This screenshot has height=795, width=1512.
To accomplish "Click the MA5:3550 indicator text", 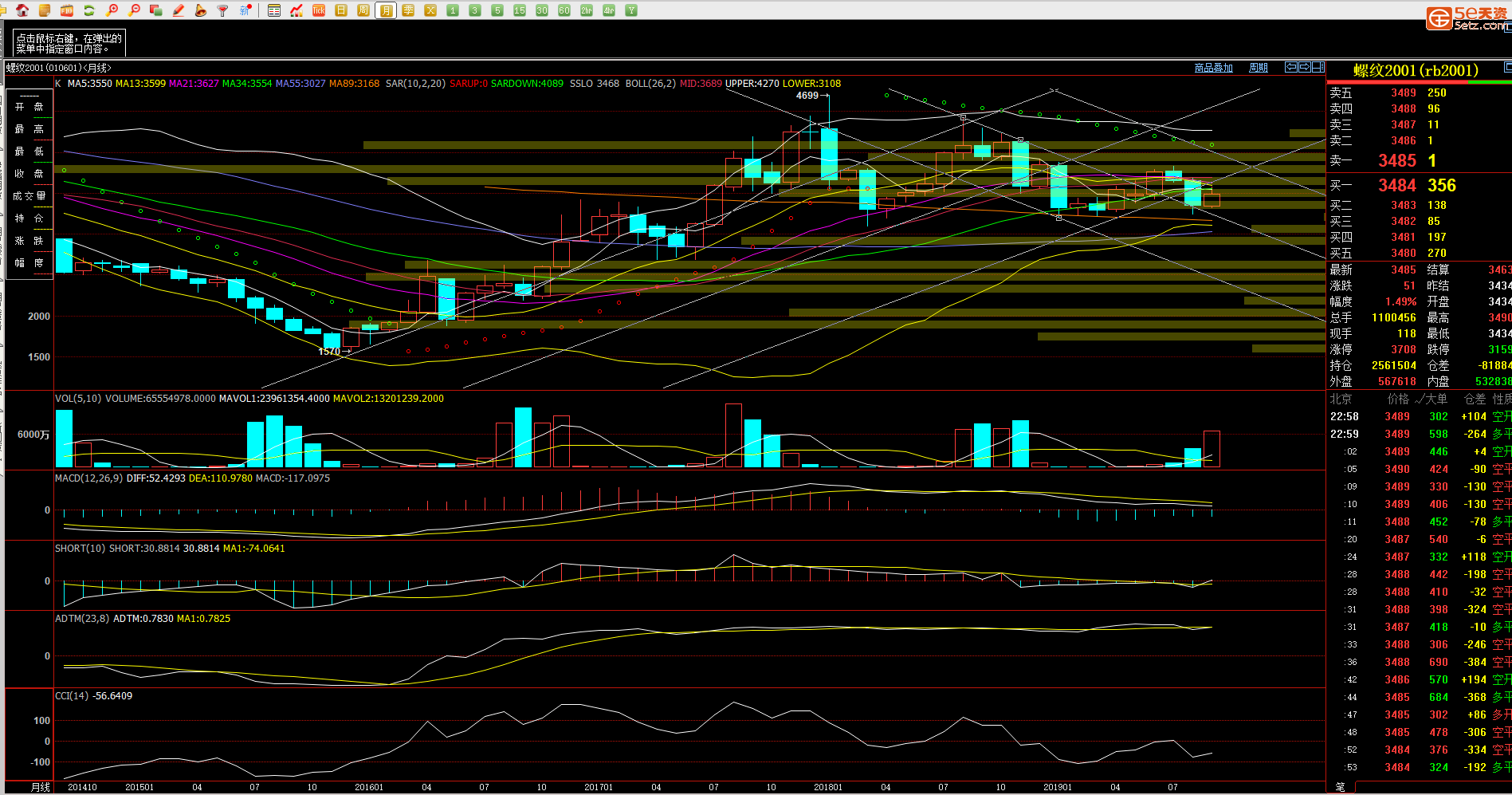I will click(90, 84).
